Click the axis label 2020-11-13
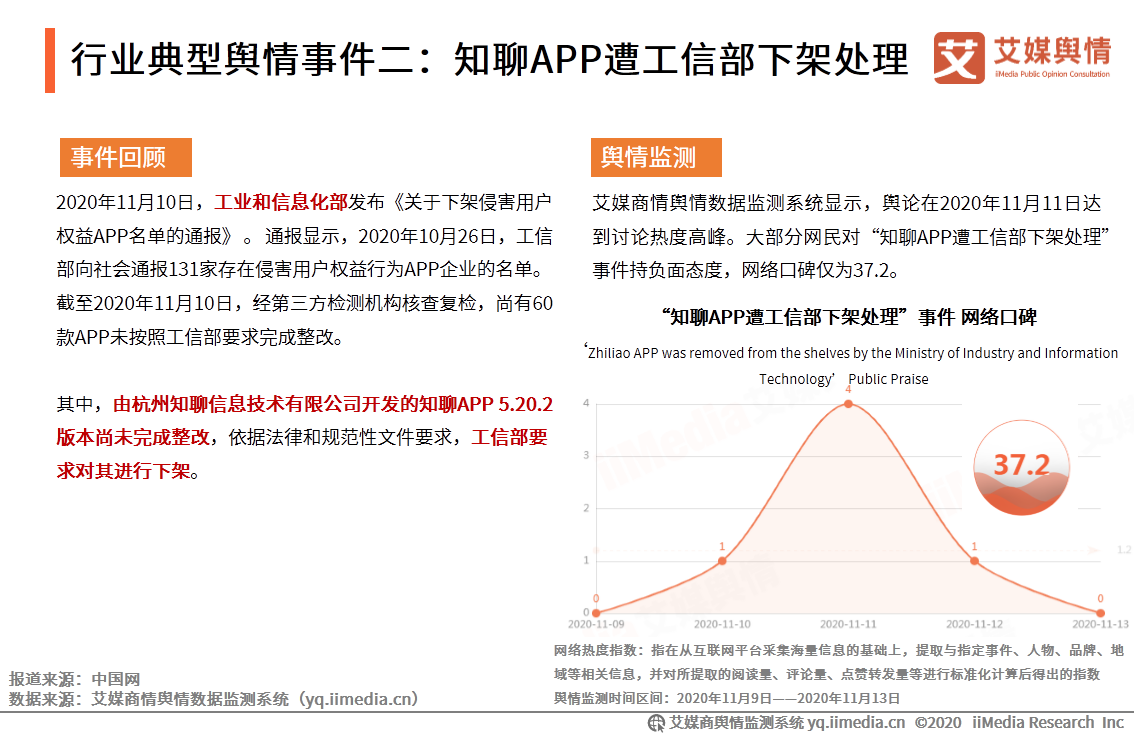 [1100, 624]
